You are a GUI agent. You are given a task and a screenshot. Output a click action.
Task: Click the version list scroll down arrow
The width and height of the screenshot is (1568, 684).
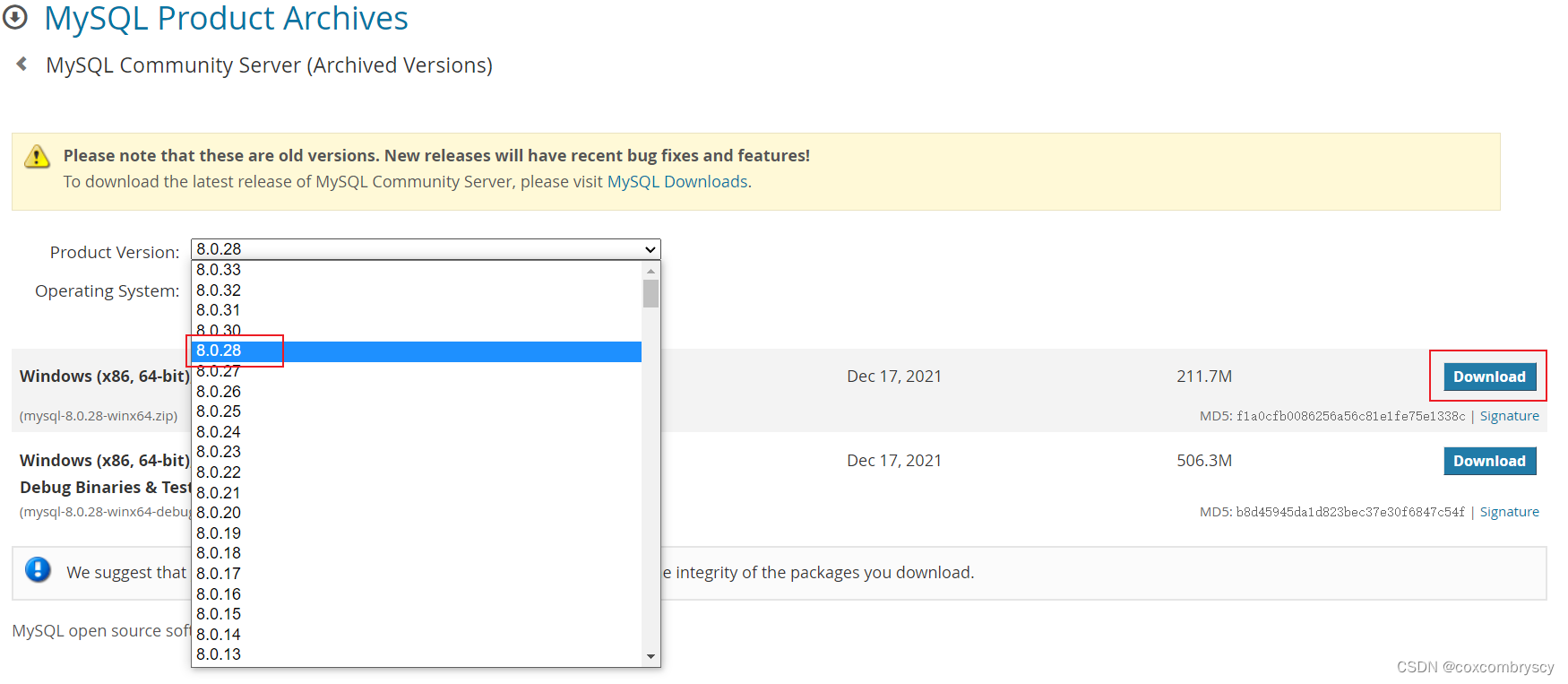[x=651, y=657]
